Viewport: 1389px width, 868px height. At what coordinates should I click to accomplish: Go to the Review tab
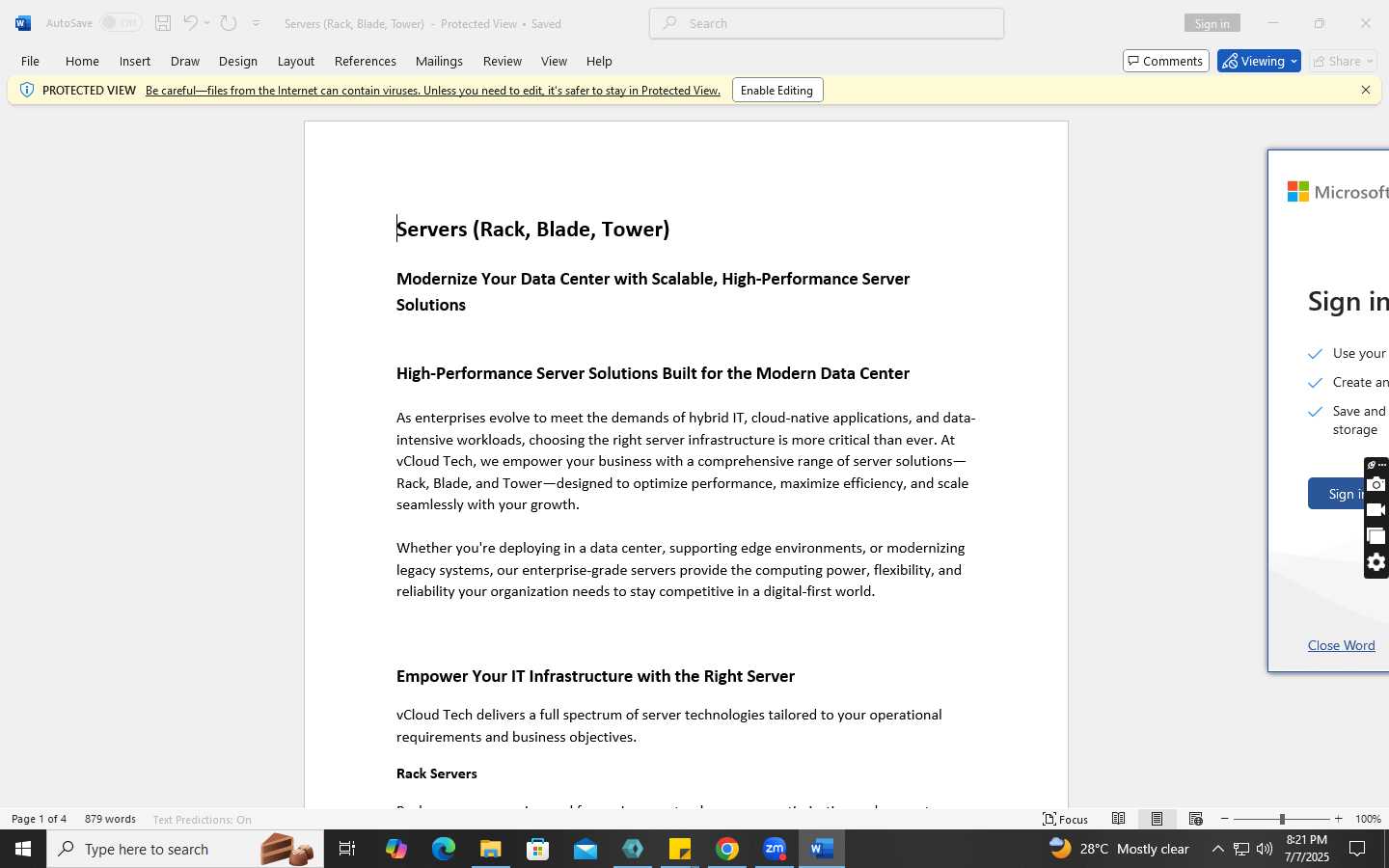click(x=503, y=61)
